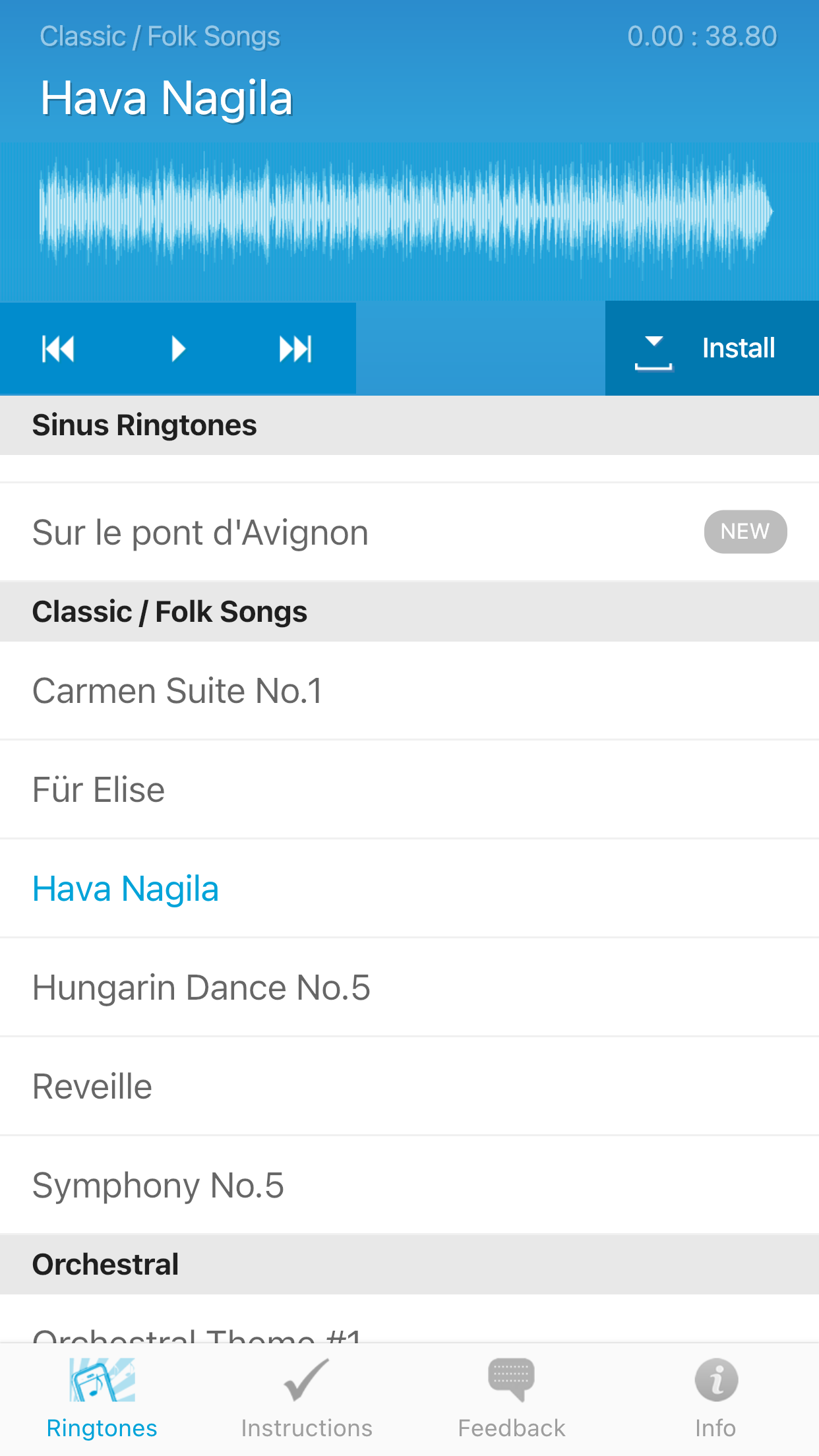Skip to the next ringtone
819x1456 pixels.
click(295, 349)
